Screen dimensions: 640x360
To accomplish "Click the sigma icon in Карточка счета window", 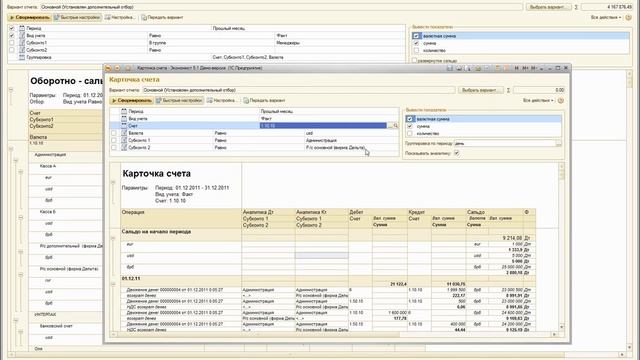I will (508, 90).
